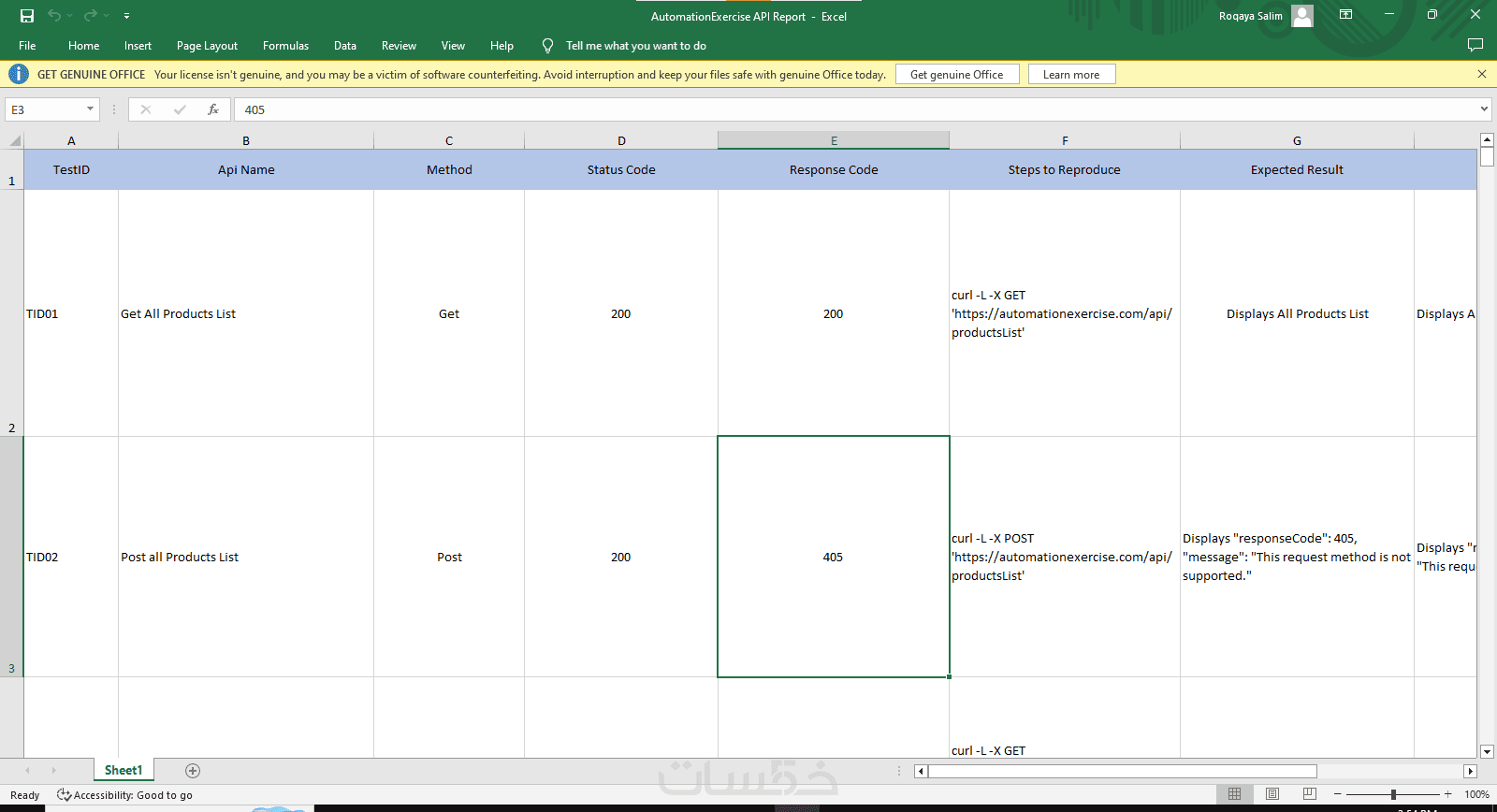Open the Undo history dropdown arrow
The image size is (1497, 812).
(x=70, y=16)
